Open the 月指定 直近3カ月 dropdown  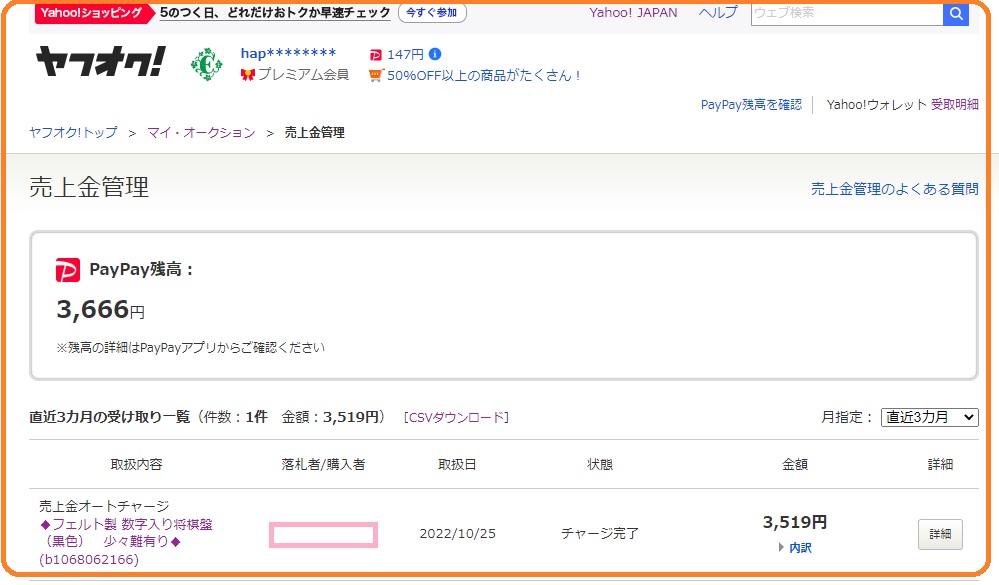click(x=930, y=417)
